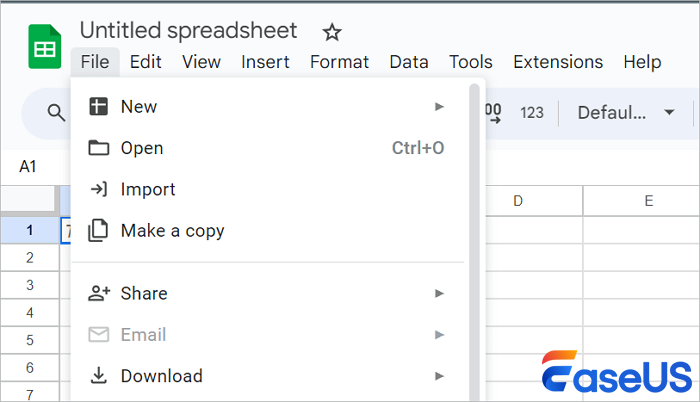The width and height of the screenshot is (700, 402).
Task: Click cell D1
Action: click(534, 230)
